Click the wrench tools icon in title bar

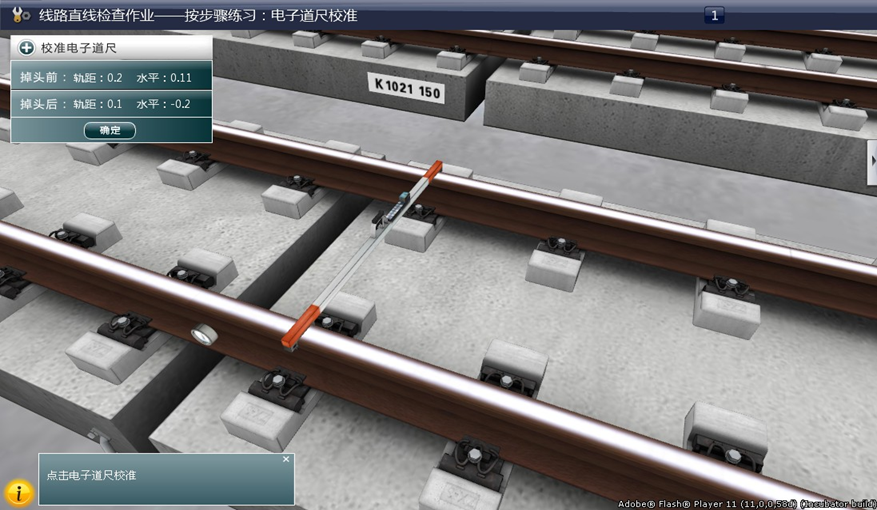[19, 15]
